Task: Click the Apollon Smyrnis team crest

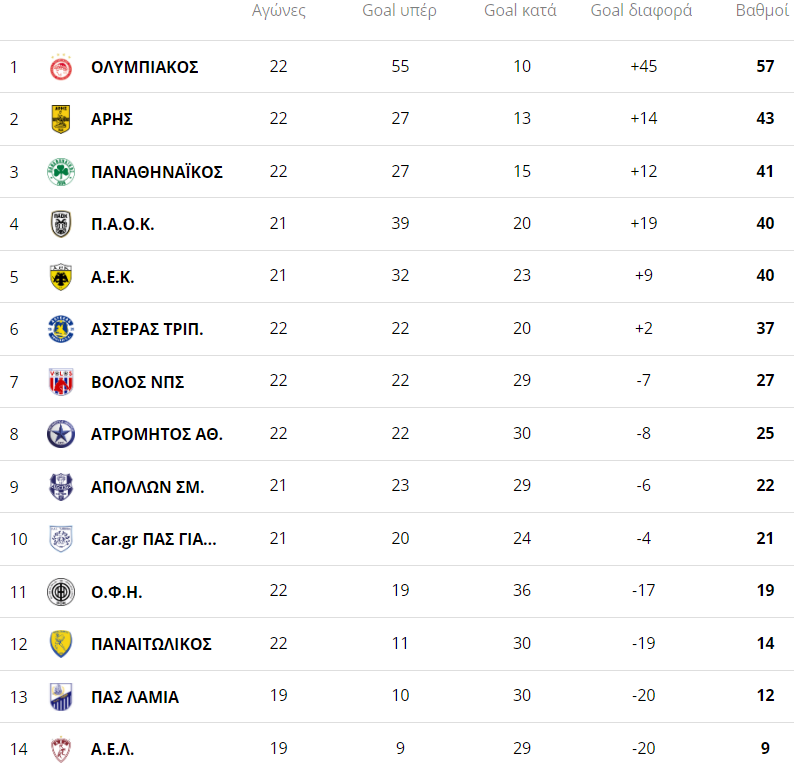Action: [x=61, y=487]
